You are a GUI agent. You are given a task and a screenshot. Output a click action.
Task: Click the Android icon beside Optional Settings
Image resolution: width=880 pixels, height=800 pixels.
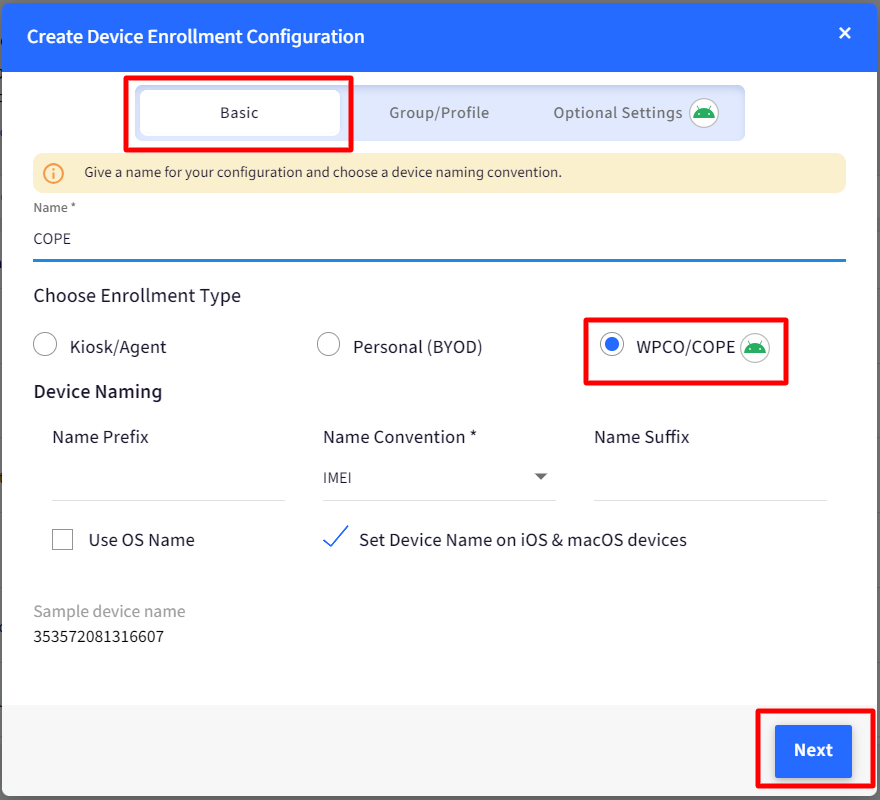coord(704,113)
